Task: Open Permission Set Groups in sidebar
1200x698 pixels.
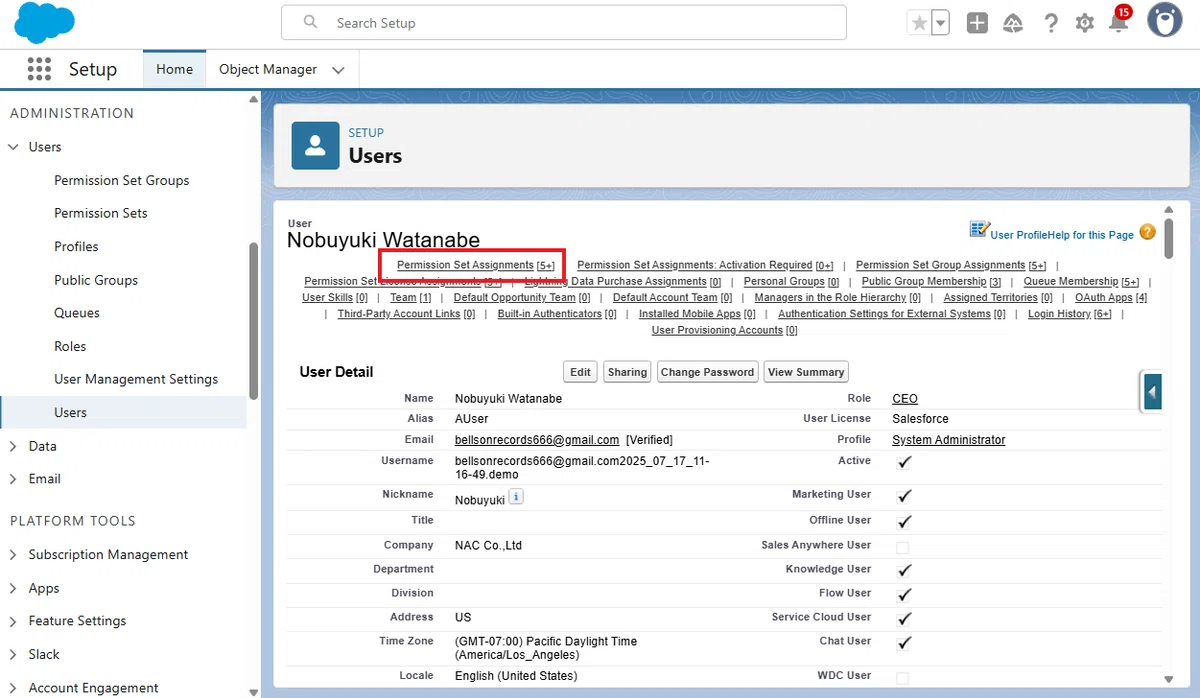Action: 122,180
